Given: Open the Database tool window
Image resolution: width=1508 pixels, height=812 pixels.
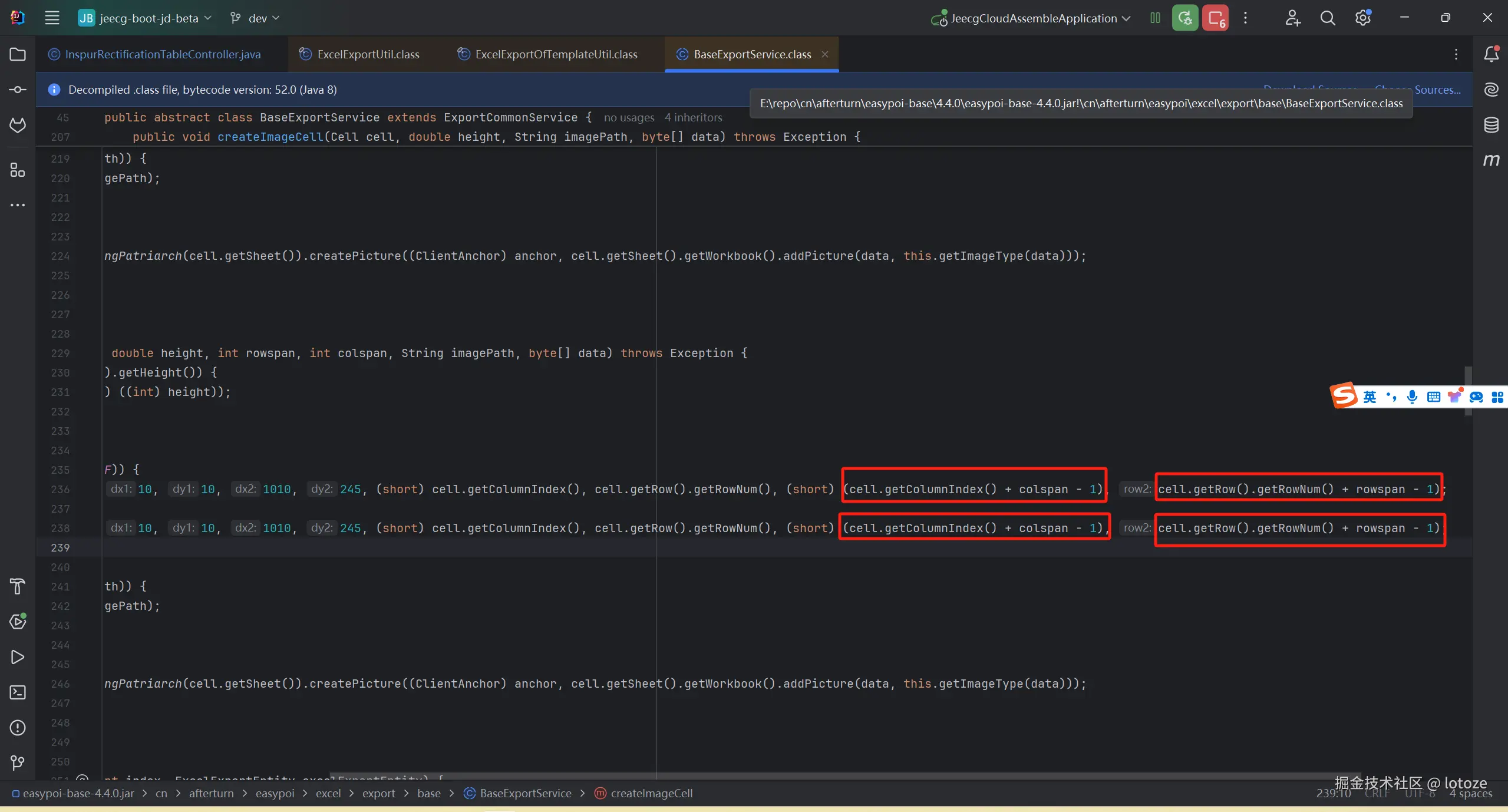Looking at the screenshot, I should (x=1491, y=125).
